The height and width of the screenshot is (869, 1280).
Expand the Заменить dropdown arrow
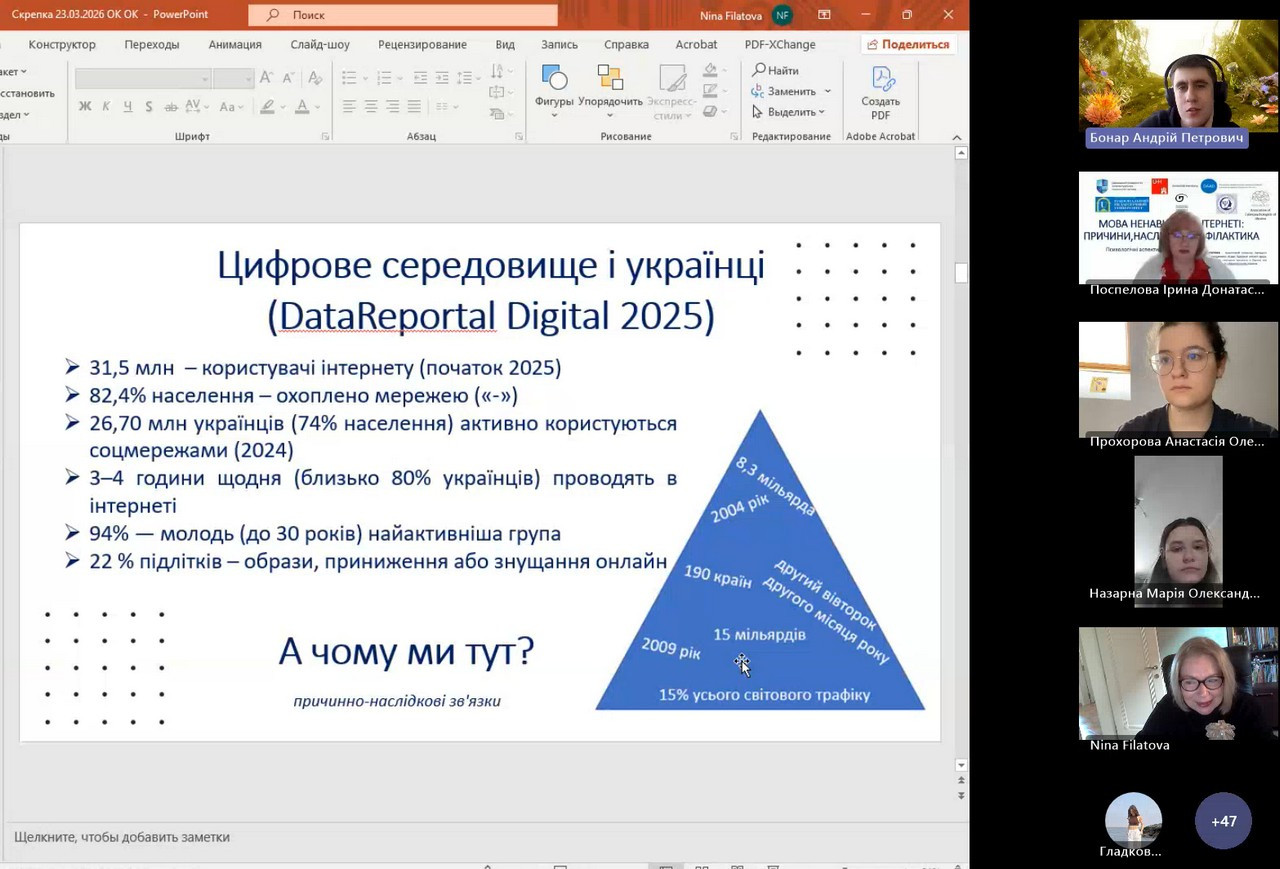point(827,92)
